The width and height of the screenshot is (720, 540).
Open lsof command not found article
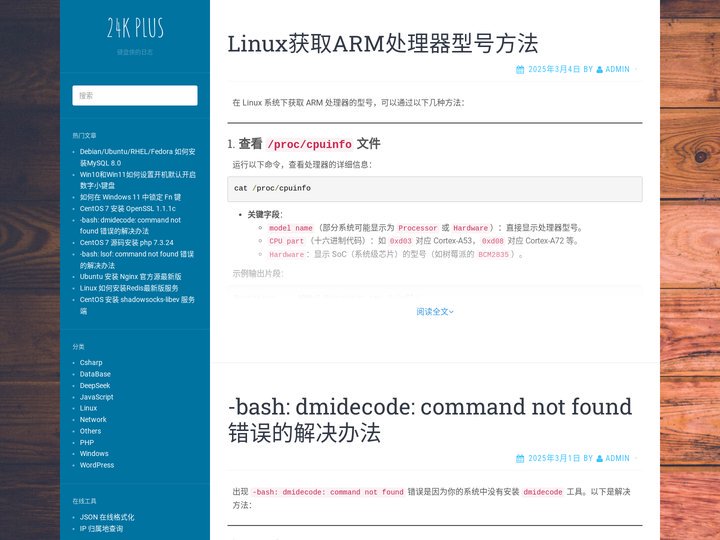click(136, 259)
